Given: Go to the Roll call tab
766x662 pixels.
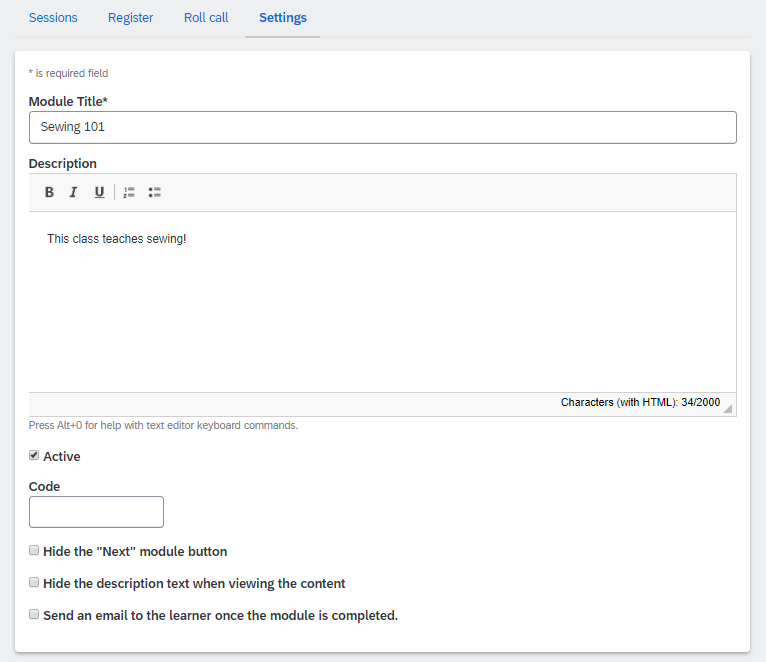Looking at the screenshot, I should click(x=206, y=18).
